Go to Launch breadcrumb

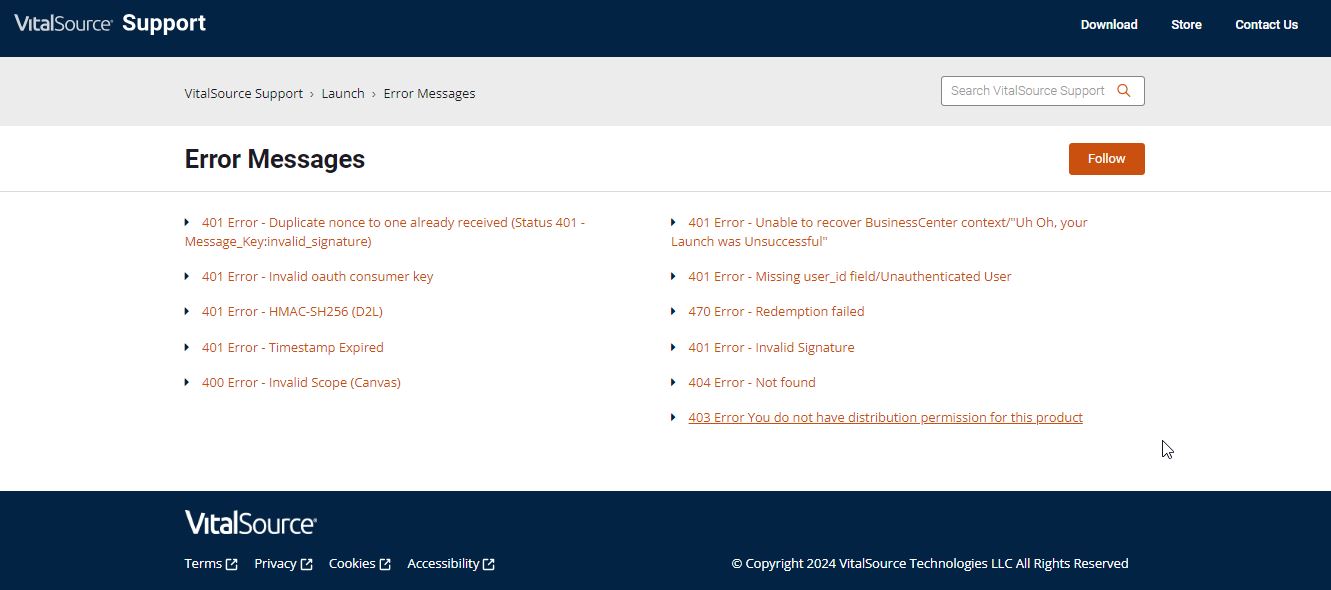pos(343,93)
